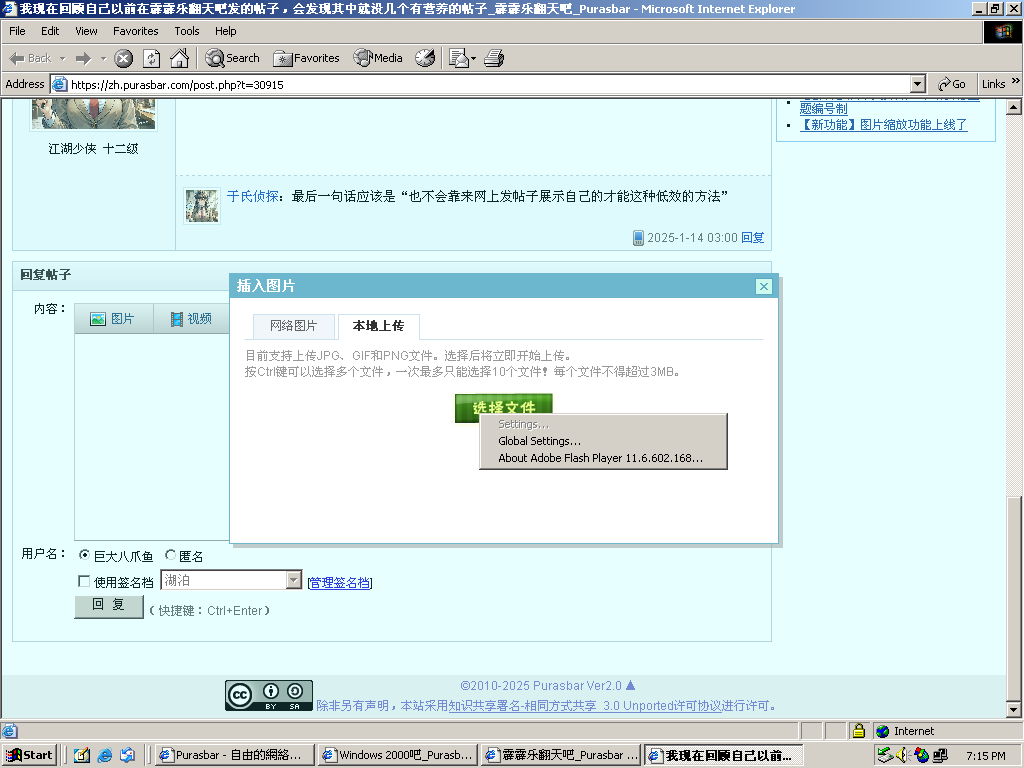Click the Go button beside address bar
The width and height of the screenshot is (1024, 768).
pyautogui.click(x=952, y=84)
